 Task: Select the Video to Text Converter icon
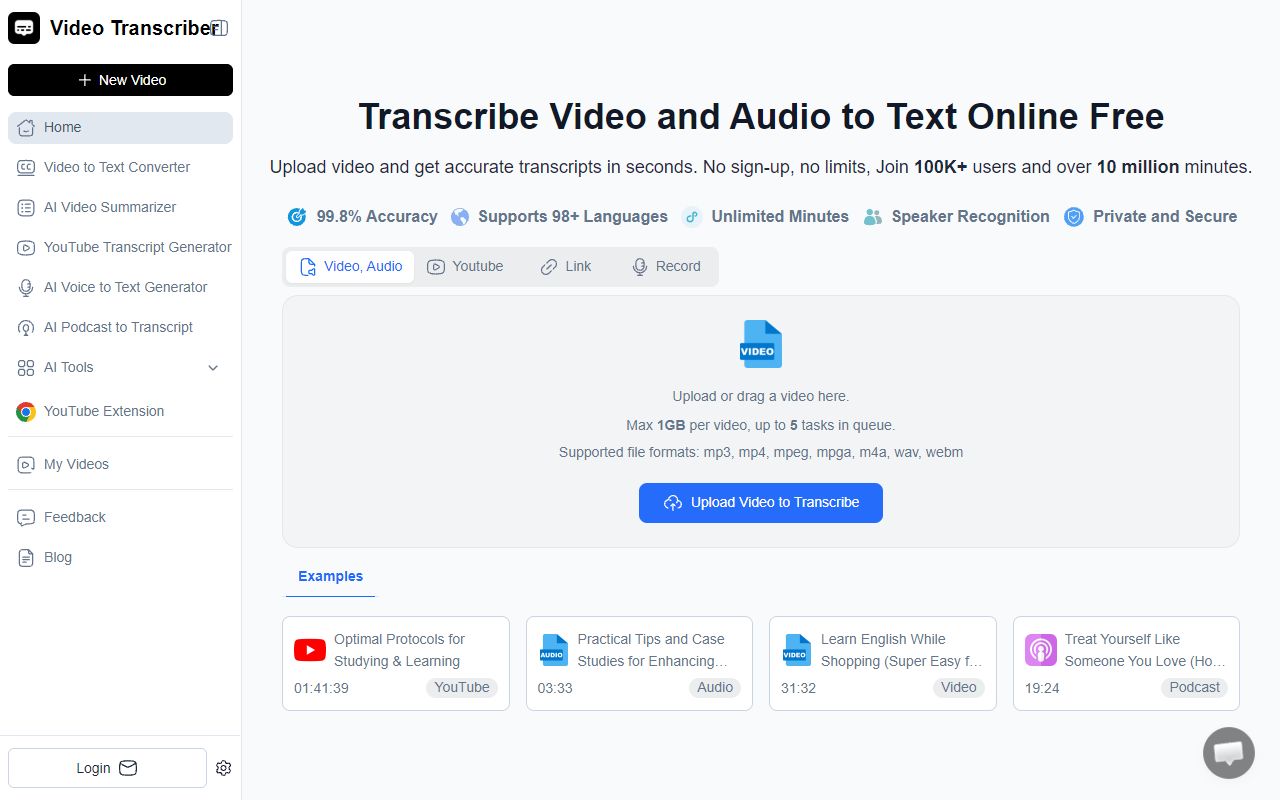click(25, 167)
